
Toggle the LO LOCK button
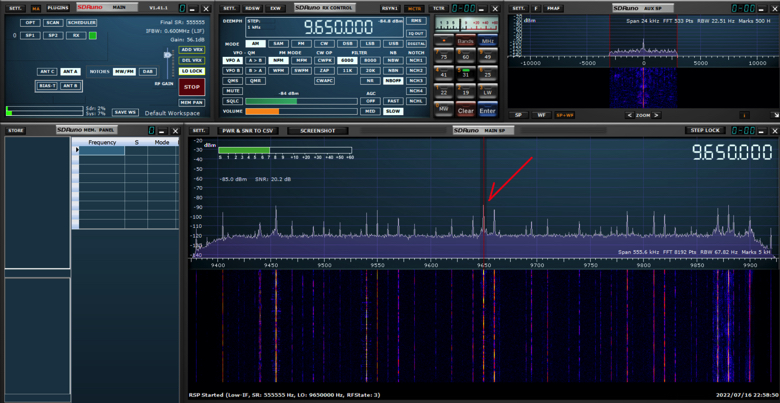[192, 71]
